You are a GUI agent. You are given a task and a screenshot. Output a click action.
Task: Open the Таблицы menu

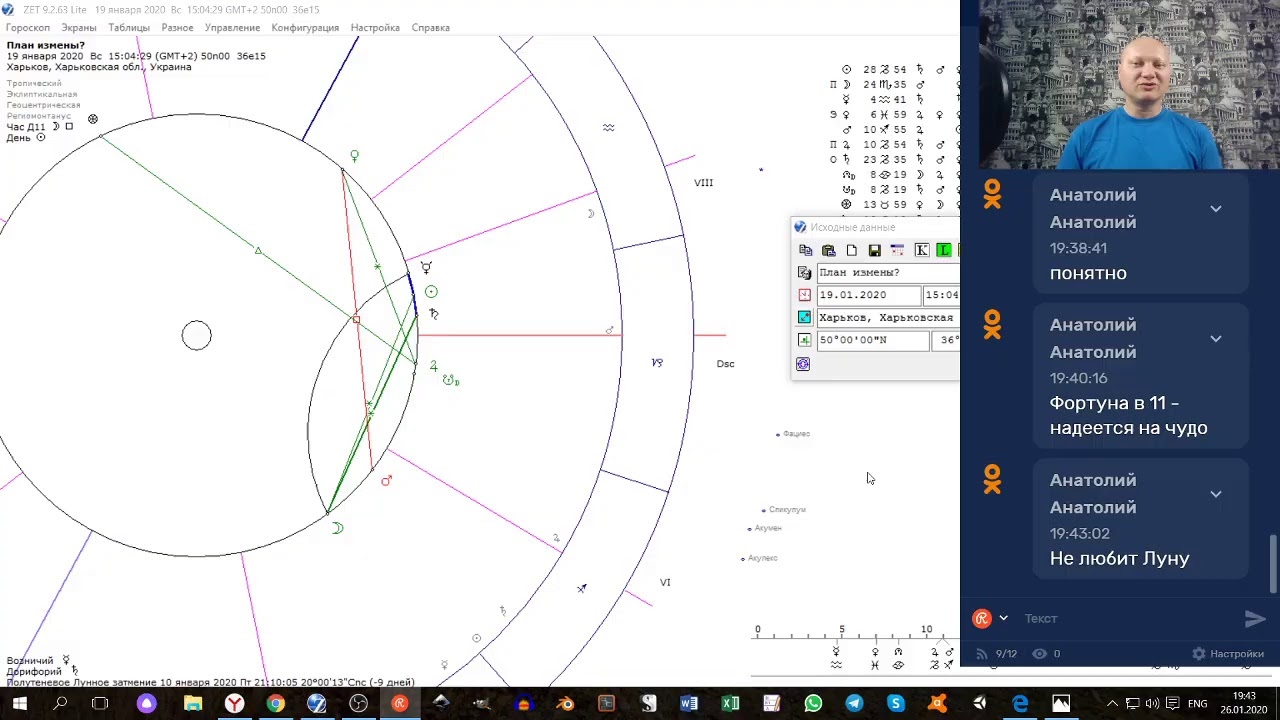tap(129, 28)
